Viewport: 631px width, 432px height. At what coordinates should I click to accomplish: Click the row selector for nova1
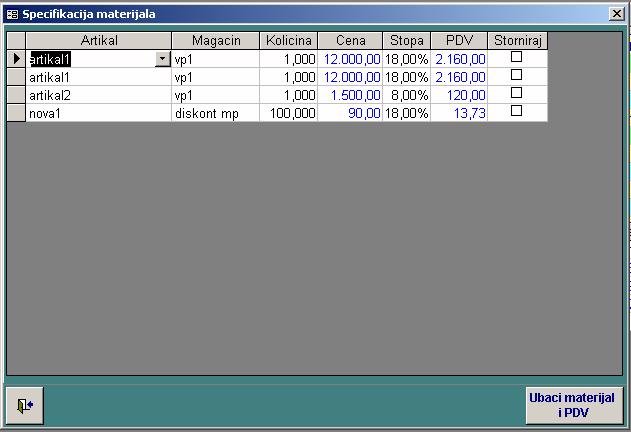pos(15,112)
